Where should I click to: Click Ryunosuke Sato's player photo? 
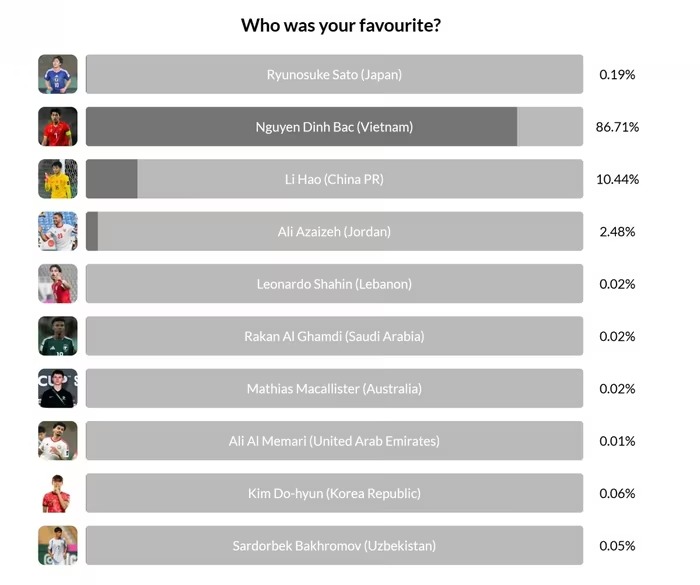click(57, 74)
